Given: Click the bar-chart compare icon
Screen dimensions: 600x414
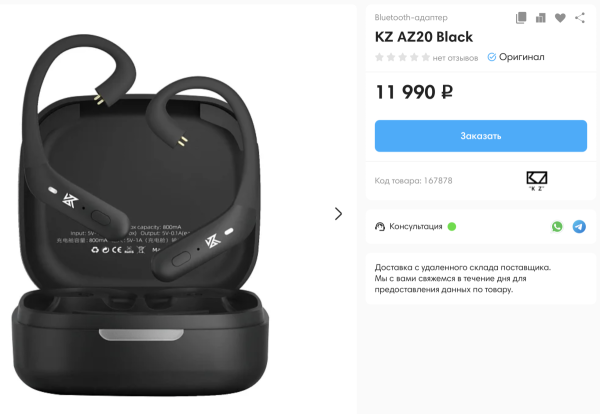Looking at the screenshot, I should pyautogui.click(x=540, y=18).
